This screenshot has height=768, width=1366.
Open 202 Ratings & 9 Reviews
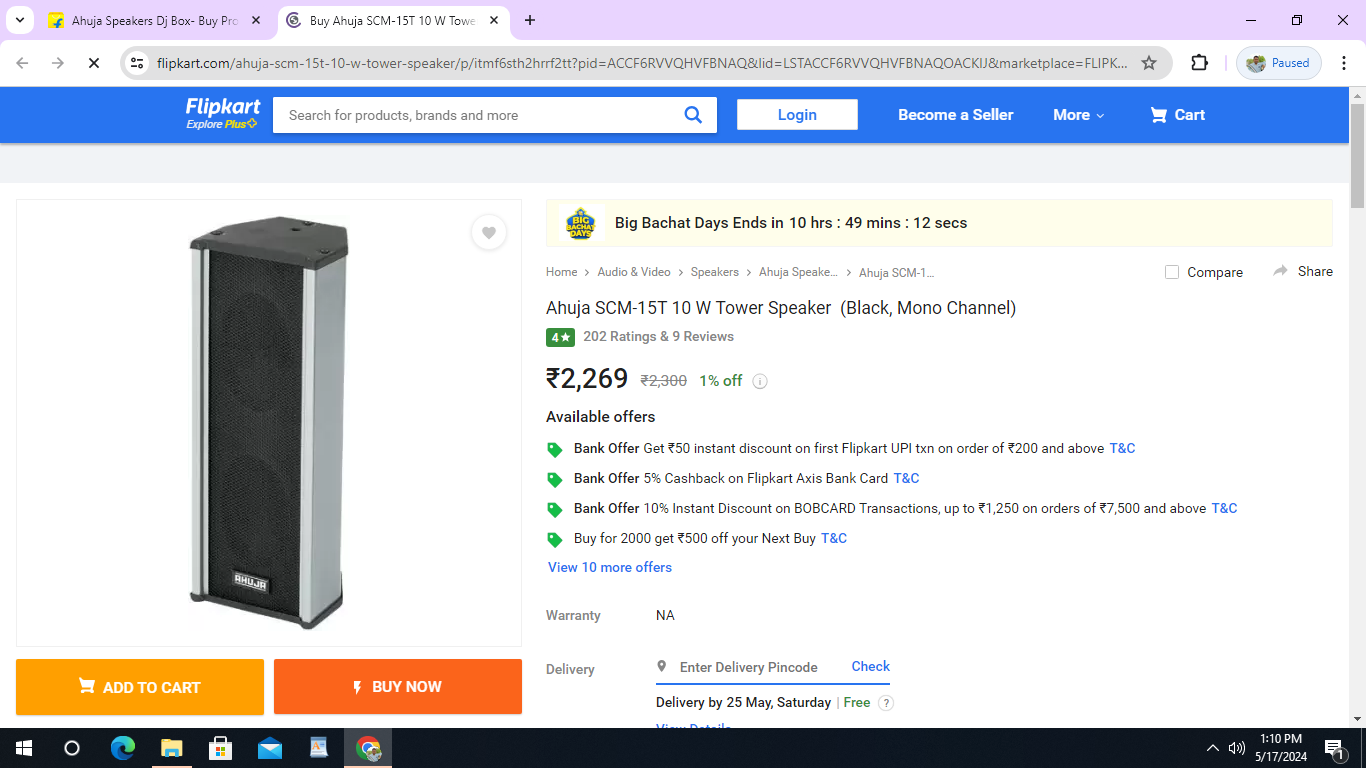click(658, 336)
